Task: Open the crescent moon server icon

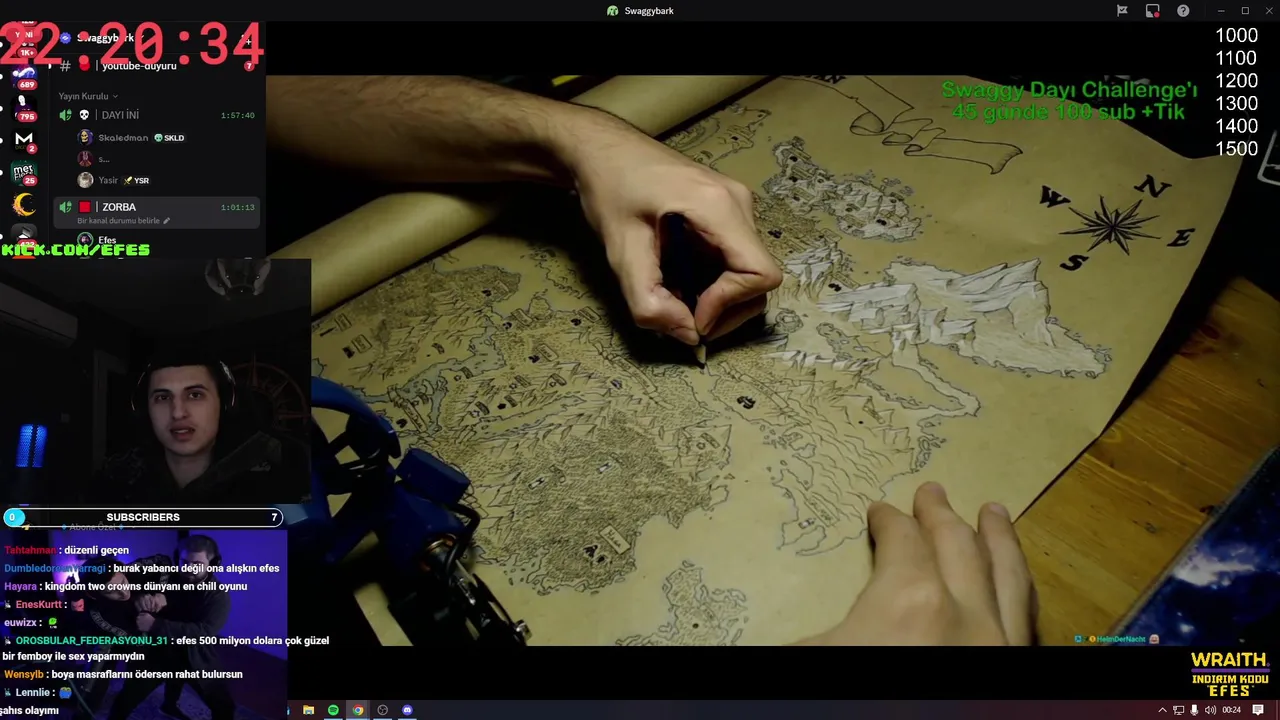Action: [x=24, y=205]
